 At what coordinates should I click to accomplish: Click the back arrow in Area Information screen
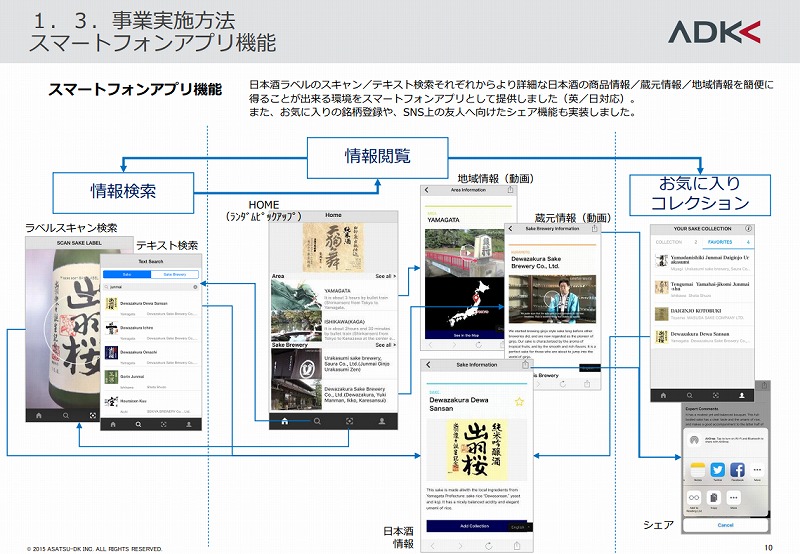[427, 189]
